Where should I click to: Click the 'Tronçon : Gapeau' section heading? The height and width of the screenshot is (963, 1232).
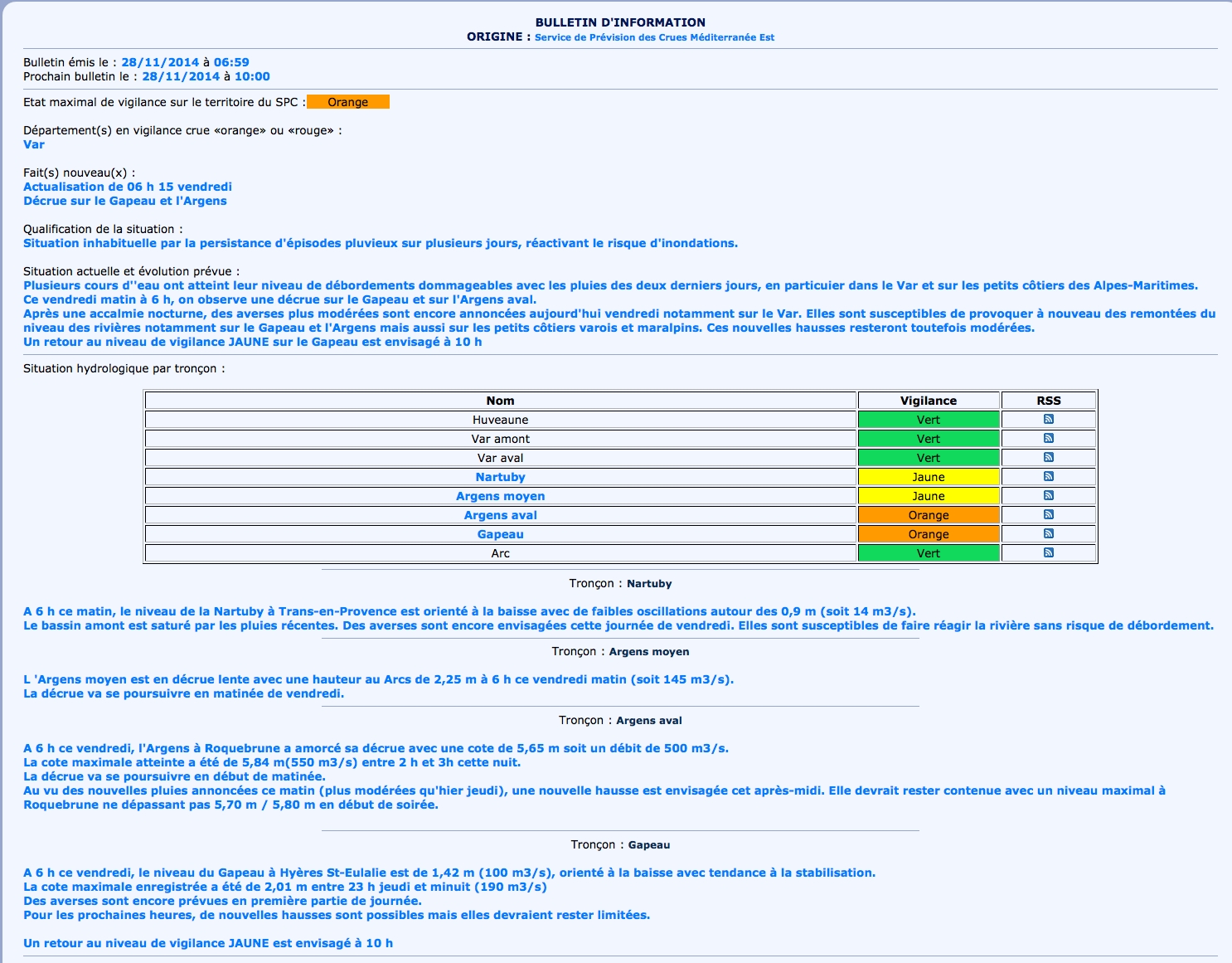pyautogui.click(x=620, y=845)
